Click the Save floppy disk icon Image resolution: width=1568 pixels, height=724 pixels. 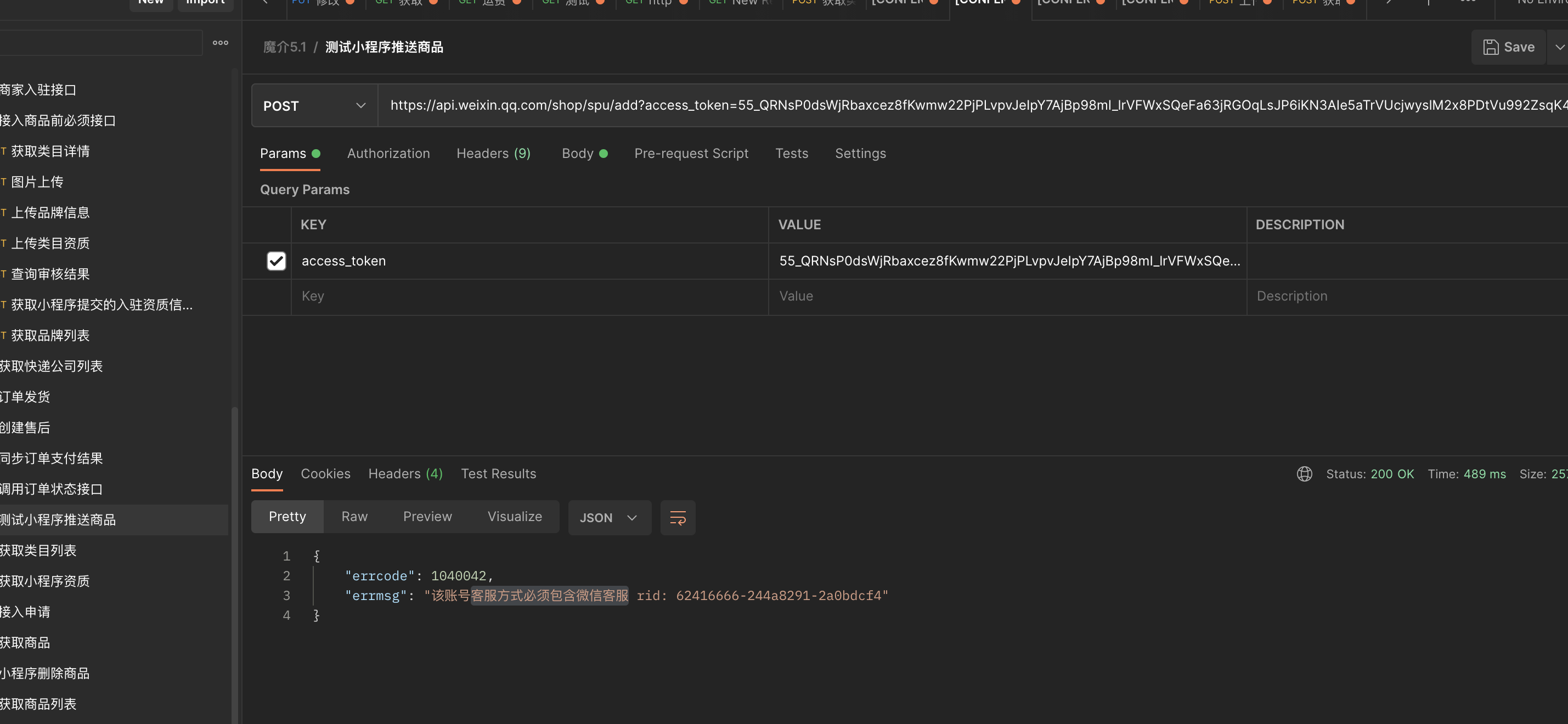1491,48
